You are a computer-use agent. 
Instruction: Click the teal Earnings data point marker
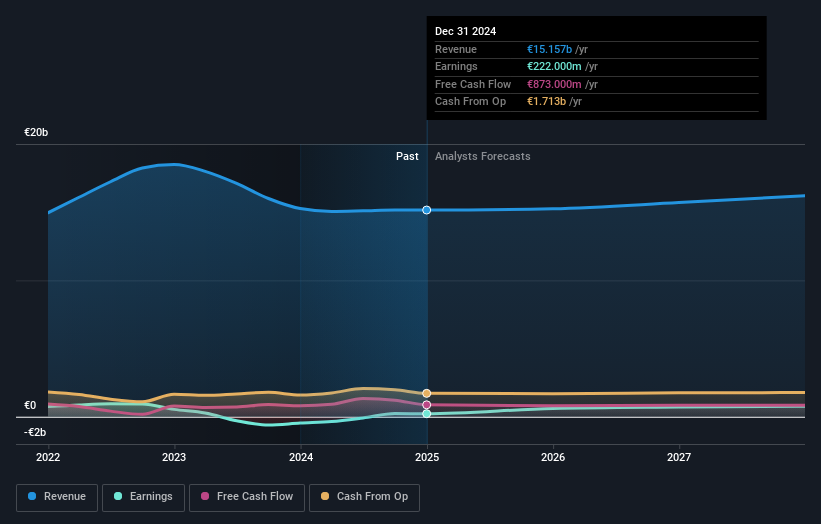pyautogui.click(x=427, y=414)
